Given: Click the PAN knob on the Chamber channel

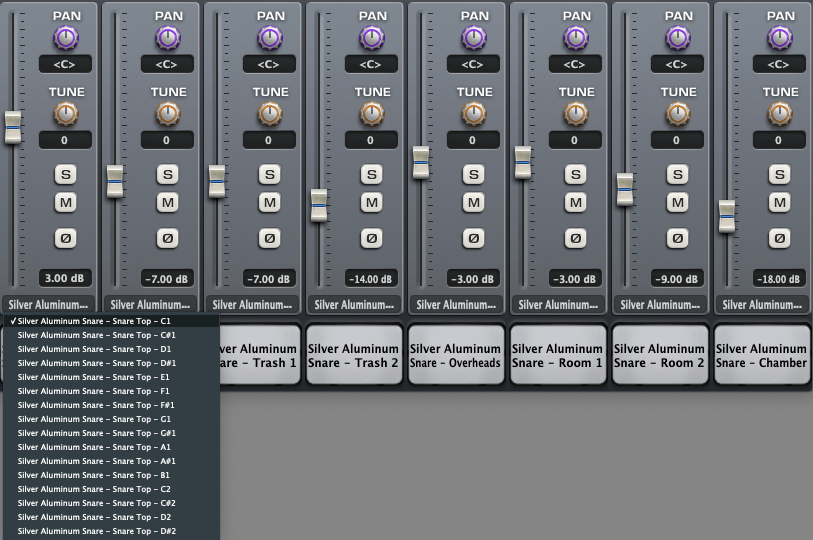Looking at the screenshot, I should [x=780, y=38].
